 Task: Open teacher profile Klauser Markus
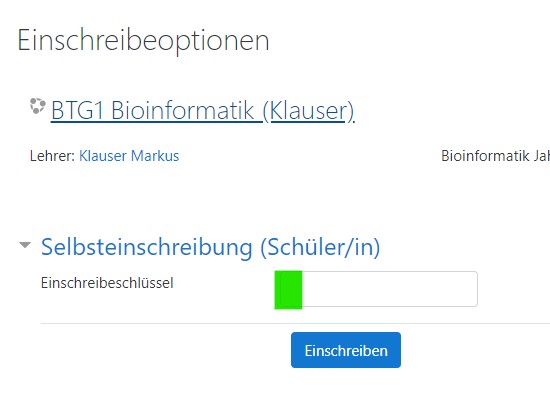[x=129, y=156]
